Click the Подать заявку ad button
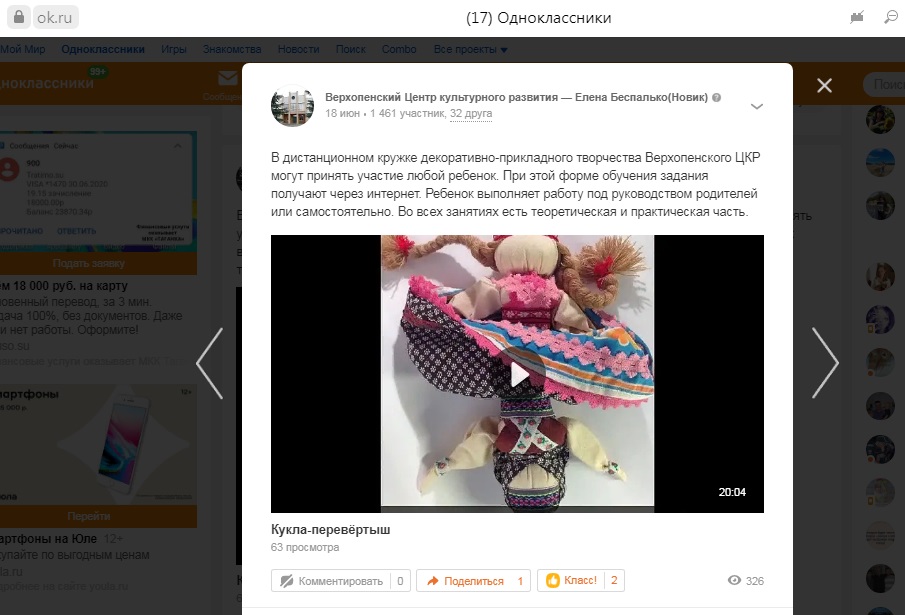 (88, 263)
